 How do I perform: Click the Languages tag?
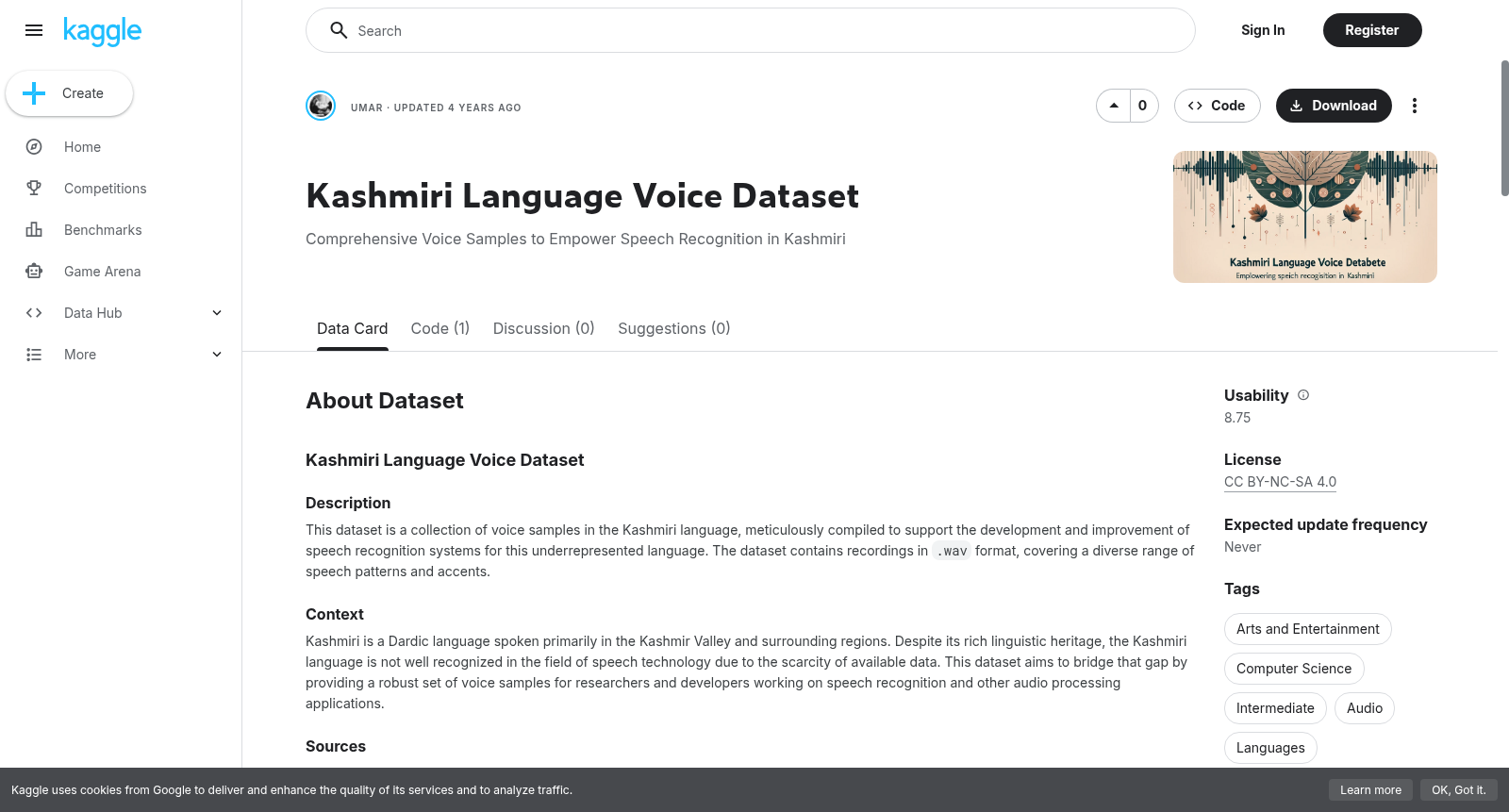(x=1270, y=748)
